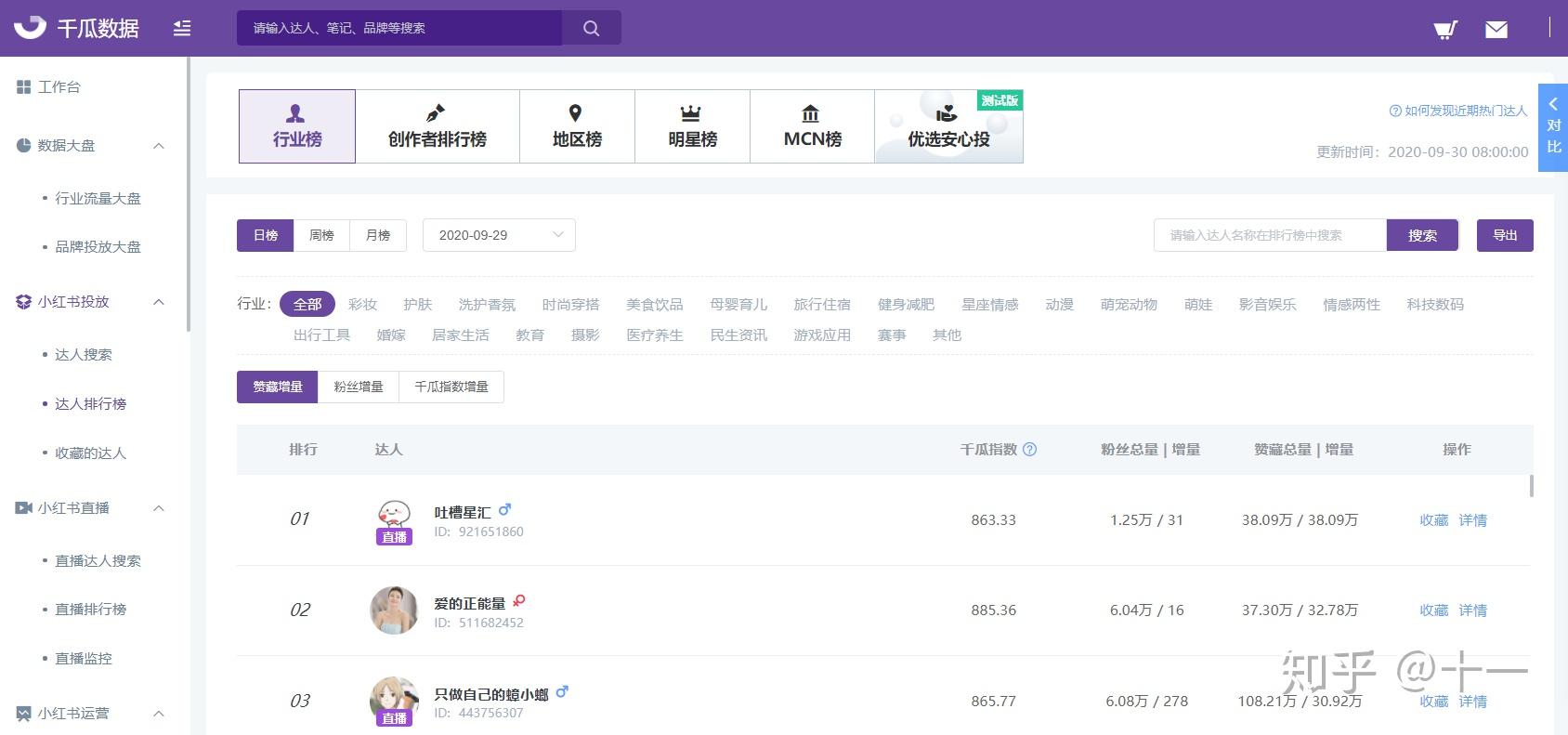Click the 工作台 grid icon in sidebar

click(24, 86)
